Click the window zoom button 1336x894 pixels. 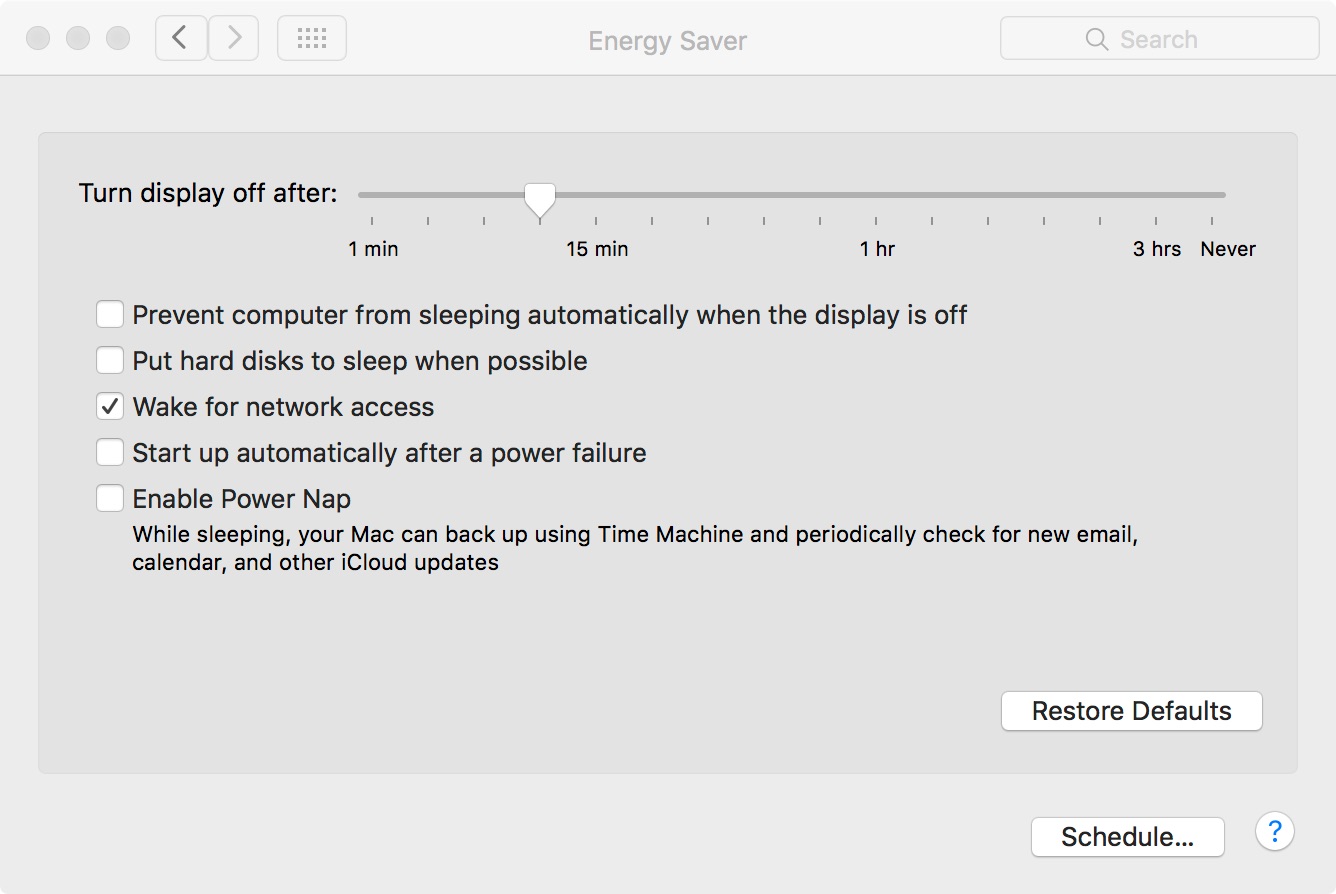(x=118, y=38)
